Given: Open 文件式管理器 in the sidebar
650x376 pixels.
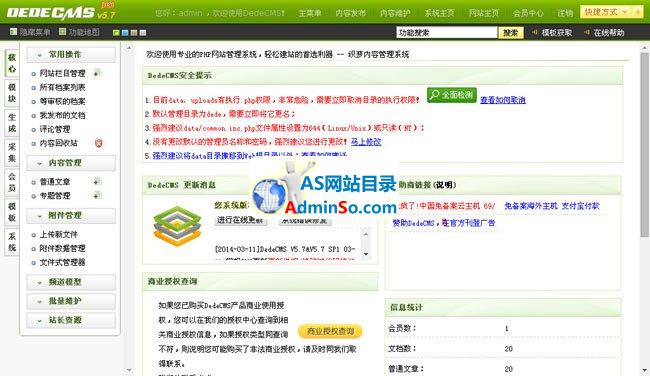Looking at the screenshot, I should tap(62, 262).
